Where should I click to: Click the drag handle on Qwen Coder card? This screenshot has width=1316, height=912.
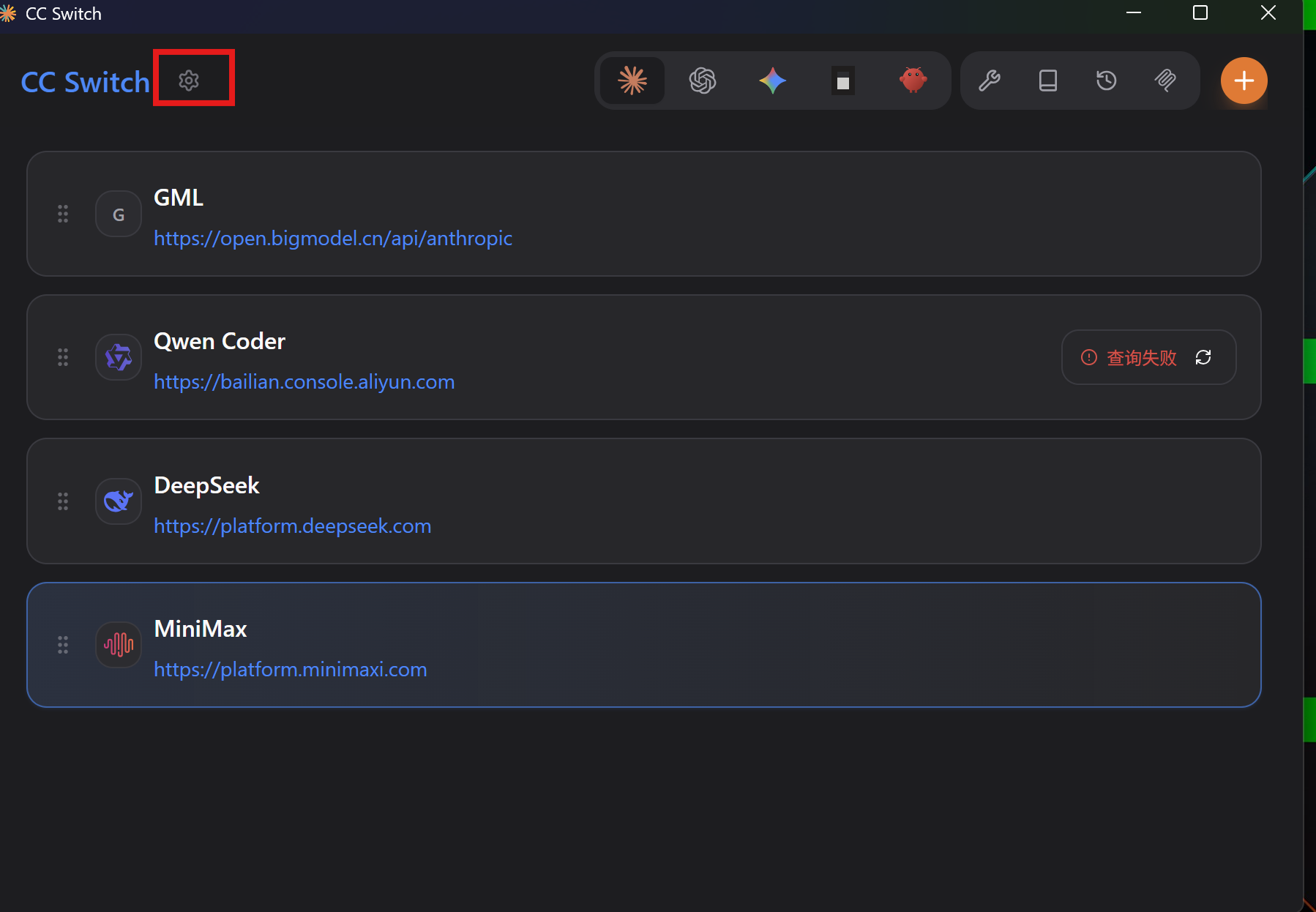pos(63,357)
